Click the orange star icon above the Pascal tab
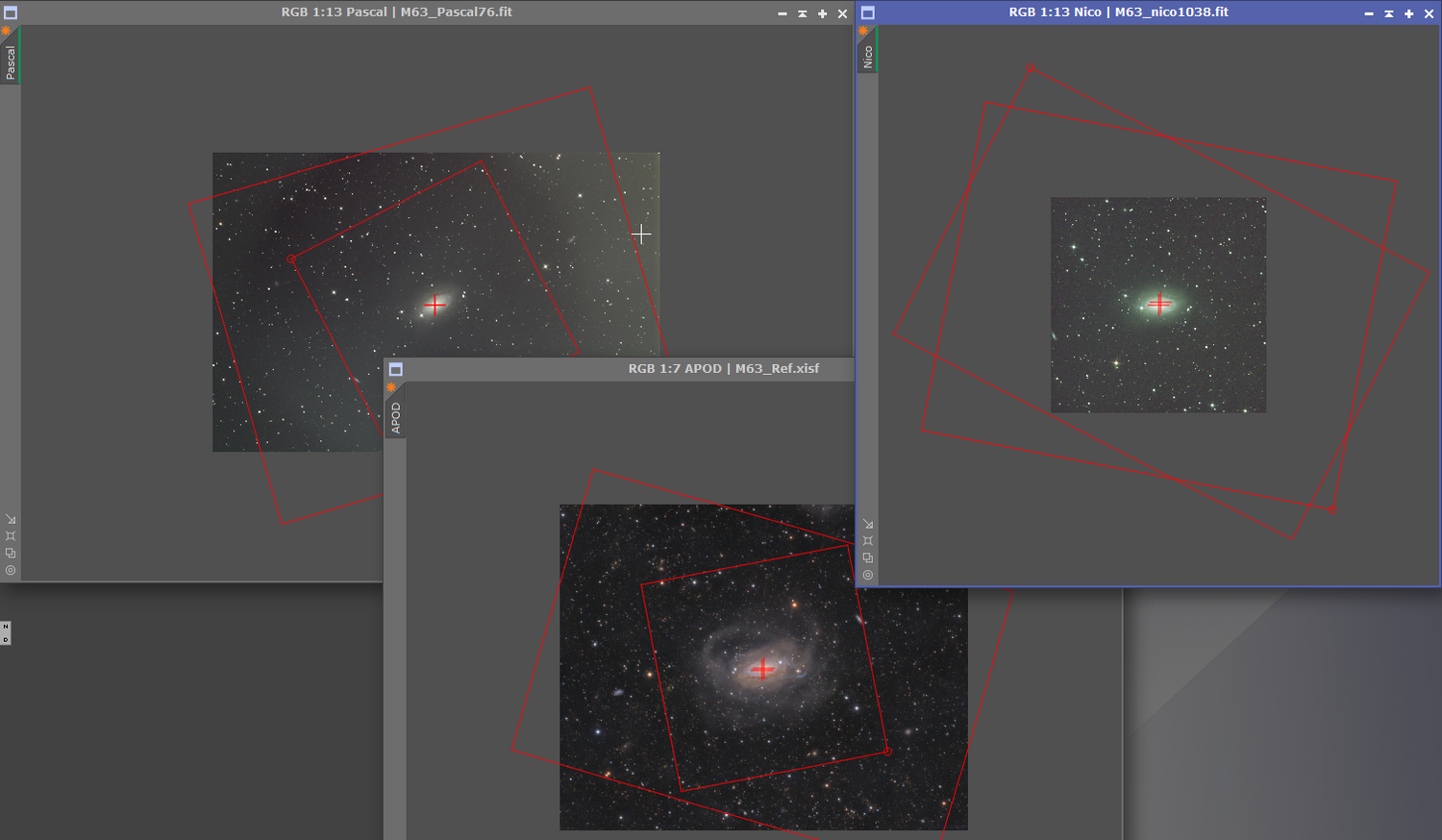Screen dimensions: 1442x840 click(6, 32)
